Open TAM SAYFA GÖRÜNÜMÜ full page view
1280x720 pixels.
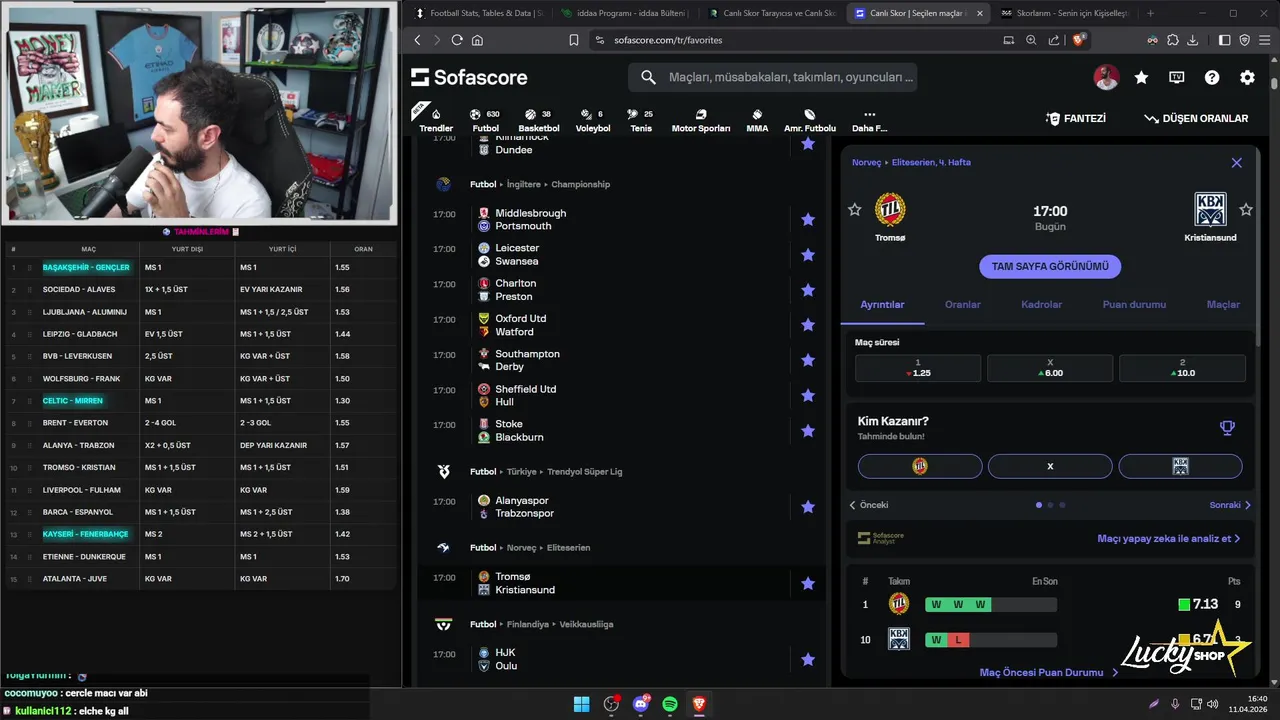tap(1050, 267)
